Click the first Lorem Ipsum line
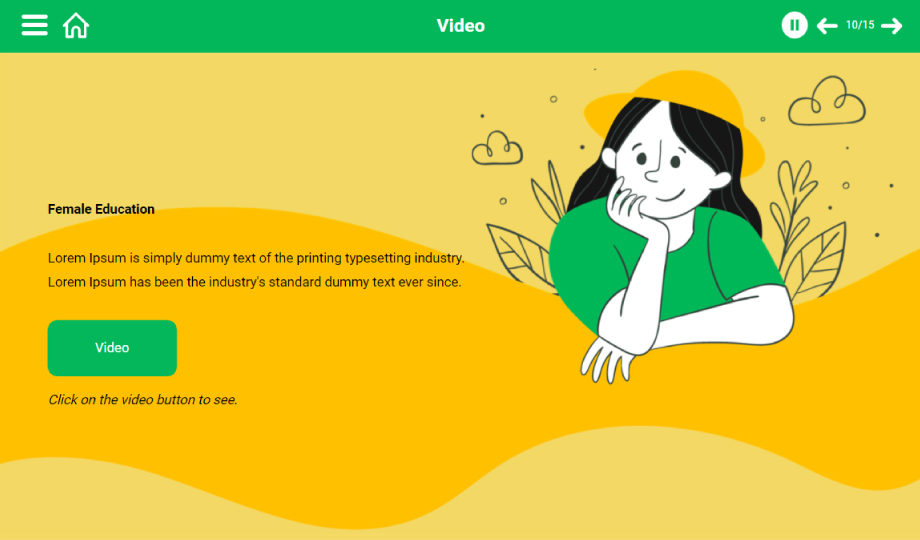Viewport: 920px width, 540px height. tap(256, 258)
